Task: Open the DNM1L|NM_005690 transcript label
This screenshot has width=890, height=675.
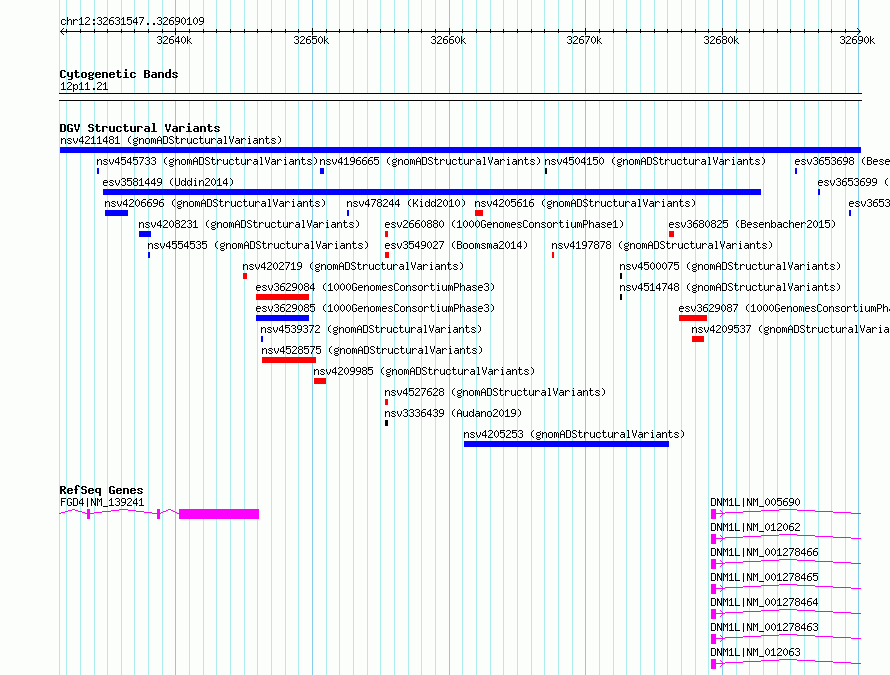Action: [x=755, y=502]
